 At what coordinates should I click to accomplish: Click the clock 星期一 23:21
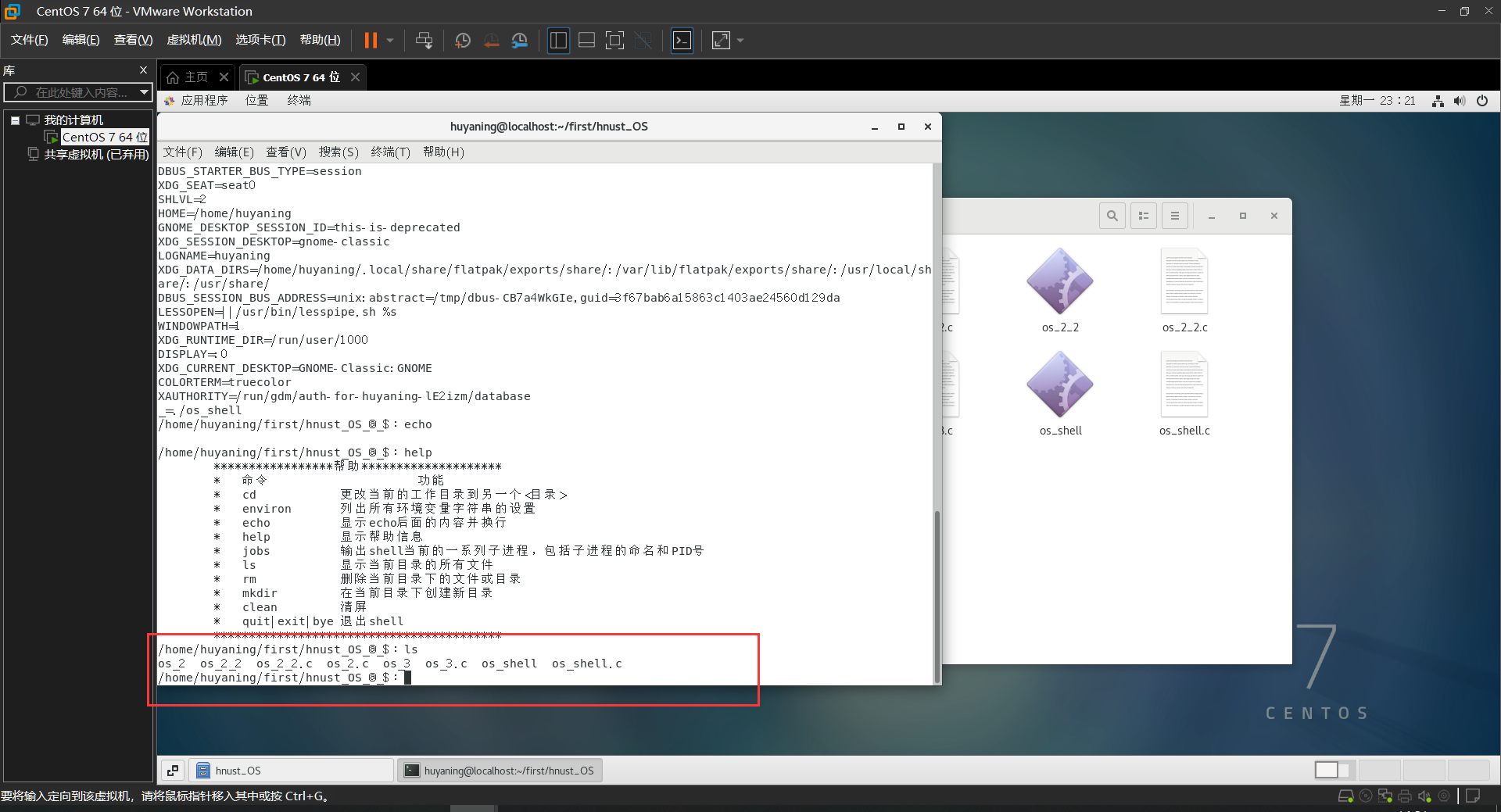point(1377,100)
